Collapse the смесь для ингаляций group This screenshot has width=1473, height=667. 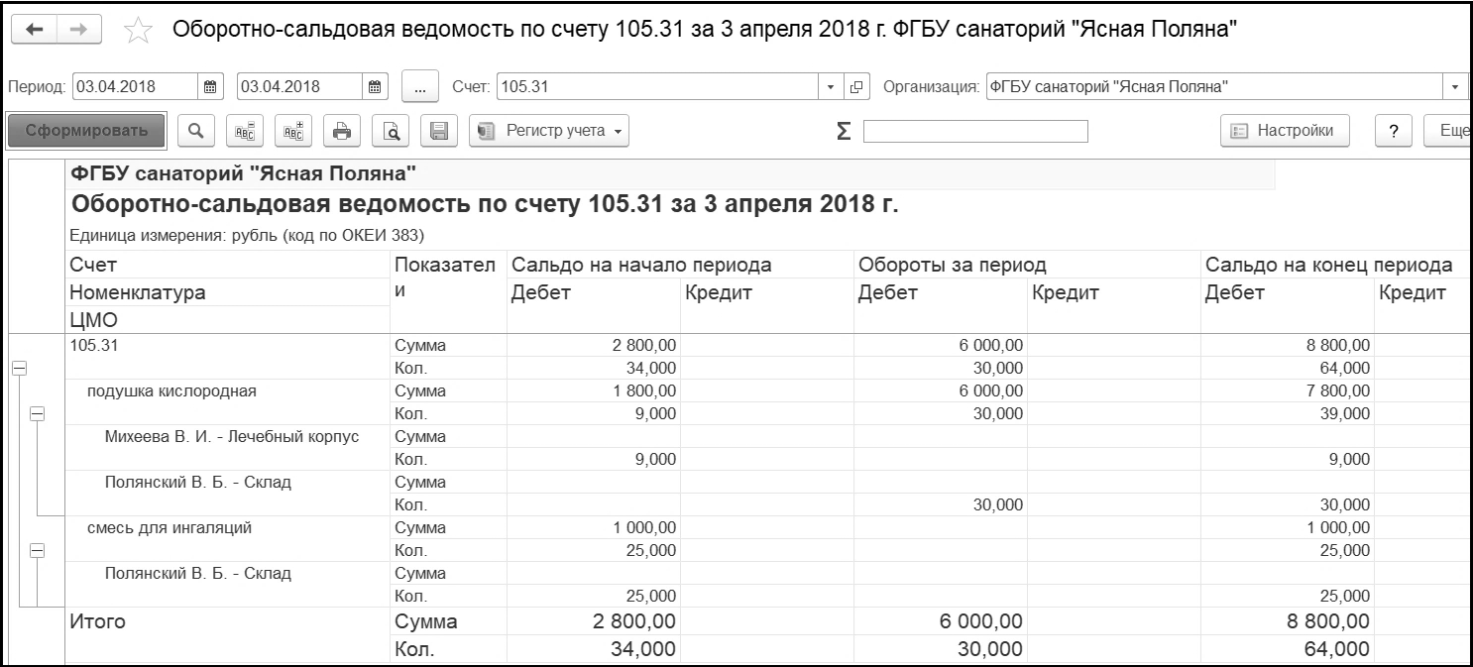[37, 550]
